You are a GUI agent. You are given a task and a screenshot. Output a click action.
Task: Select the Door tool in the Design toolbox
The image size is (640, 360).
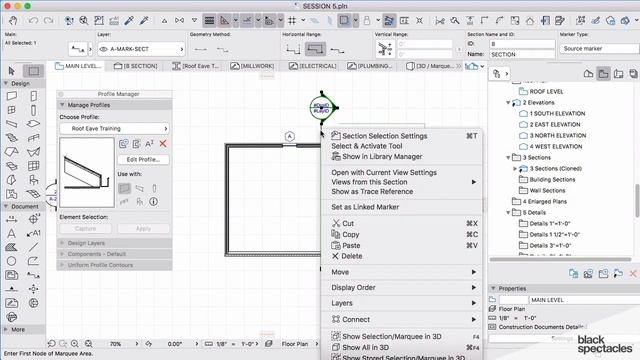pos(33,96)
